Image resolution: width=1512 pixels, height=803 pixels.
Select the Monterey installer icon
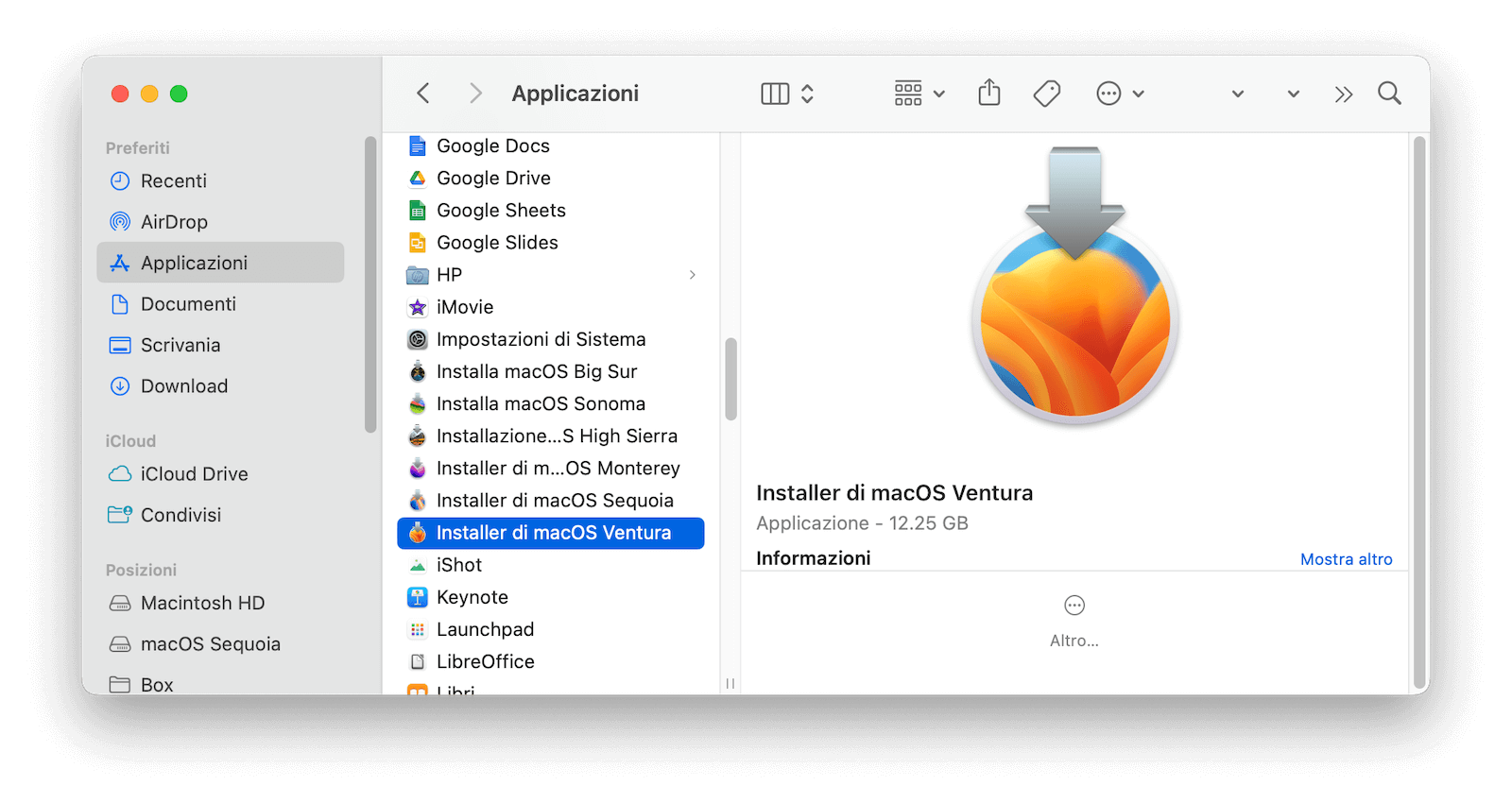pyautogui.click(x=418, y=469)
